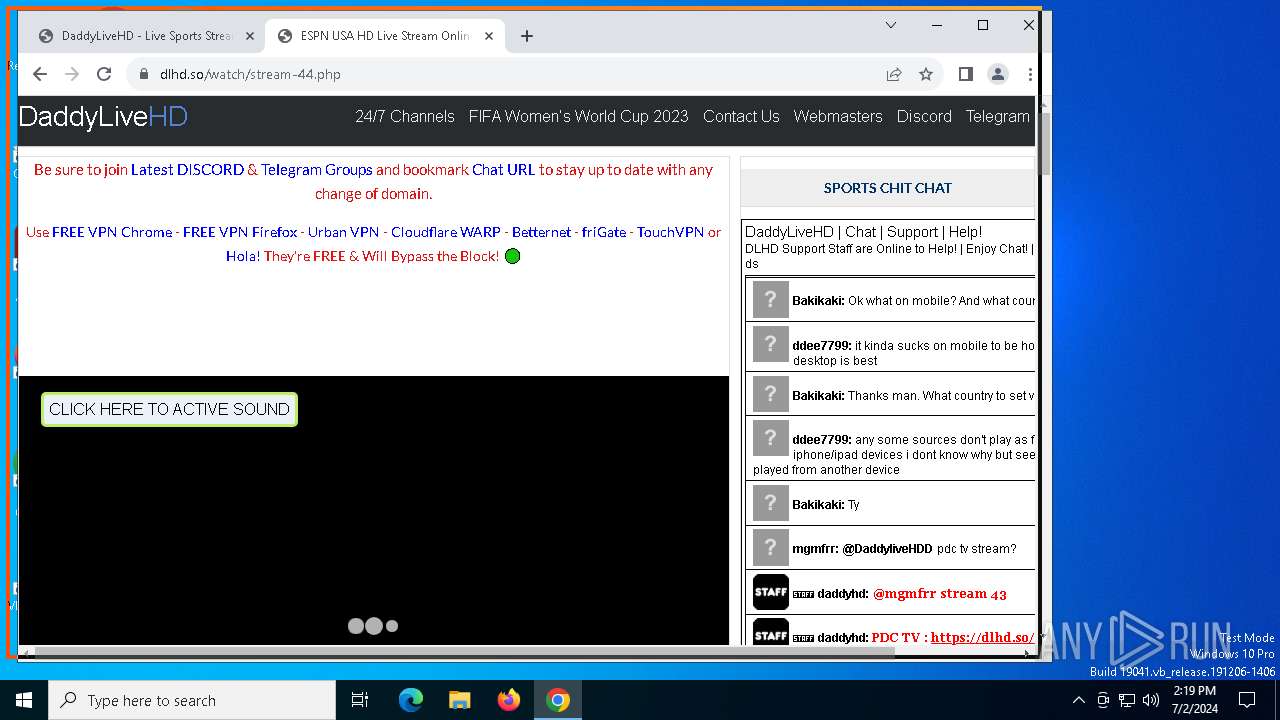
Task: Reload the page with the refresh icon
Action: [x=104, y=74]
